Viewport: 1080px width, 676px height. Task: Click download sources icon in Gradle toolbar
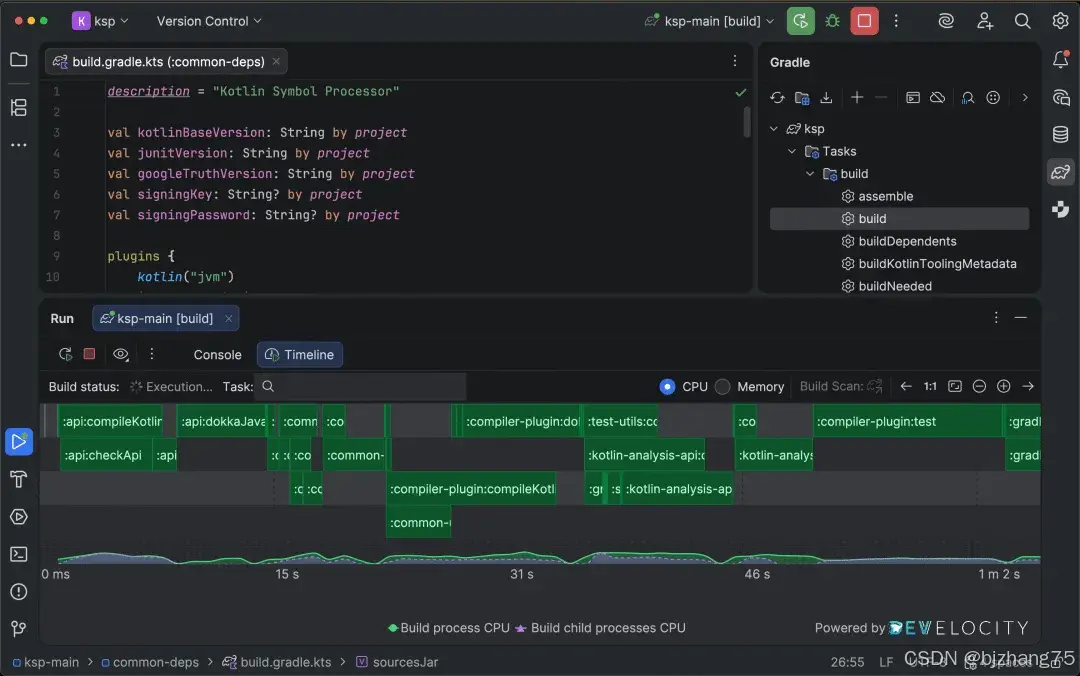pyautogui.click(x=826, y=98)
